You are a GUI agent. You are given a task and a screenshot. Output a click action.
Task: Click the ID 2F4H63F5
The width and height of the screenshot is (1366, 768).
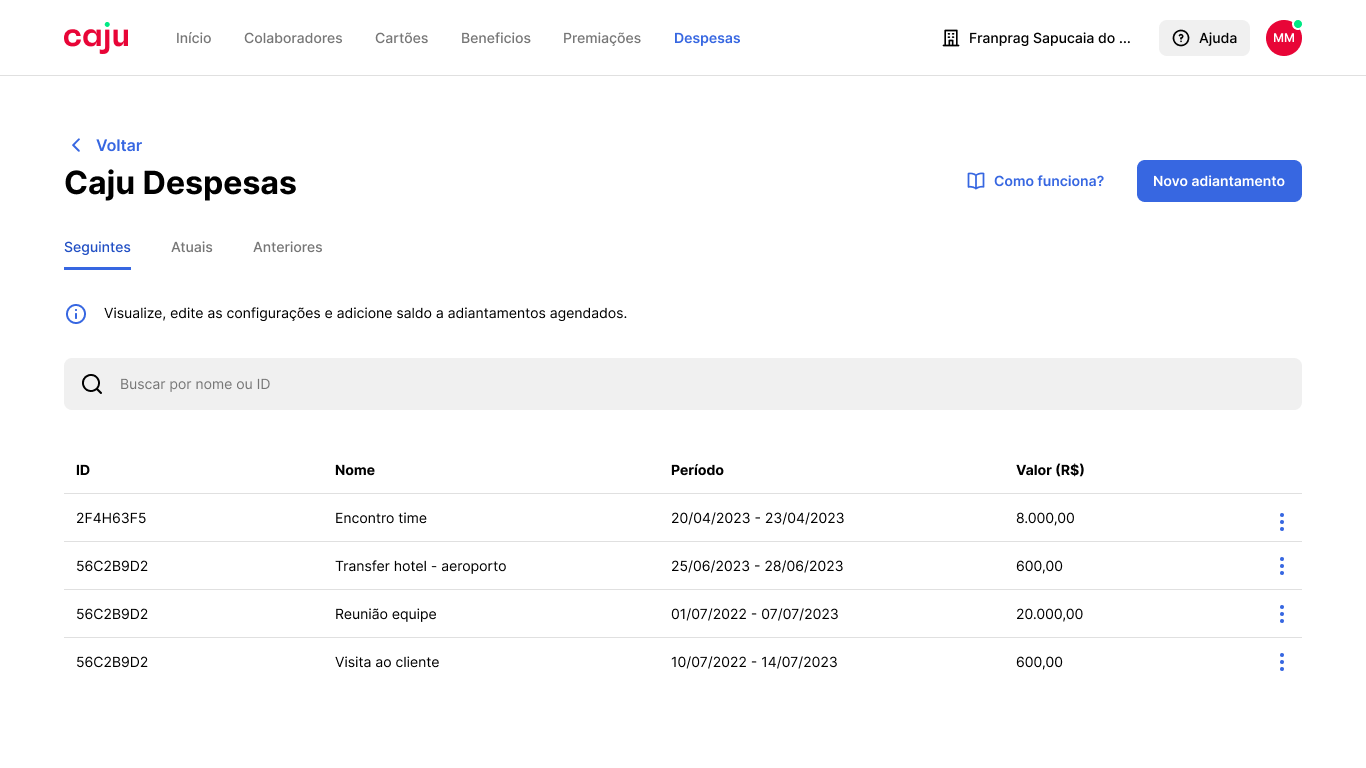[111, 518]
